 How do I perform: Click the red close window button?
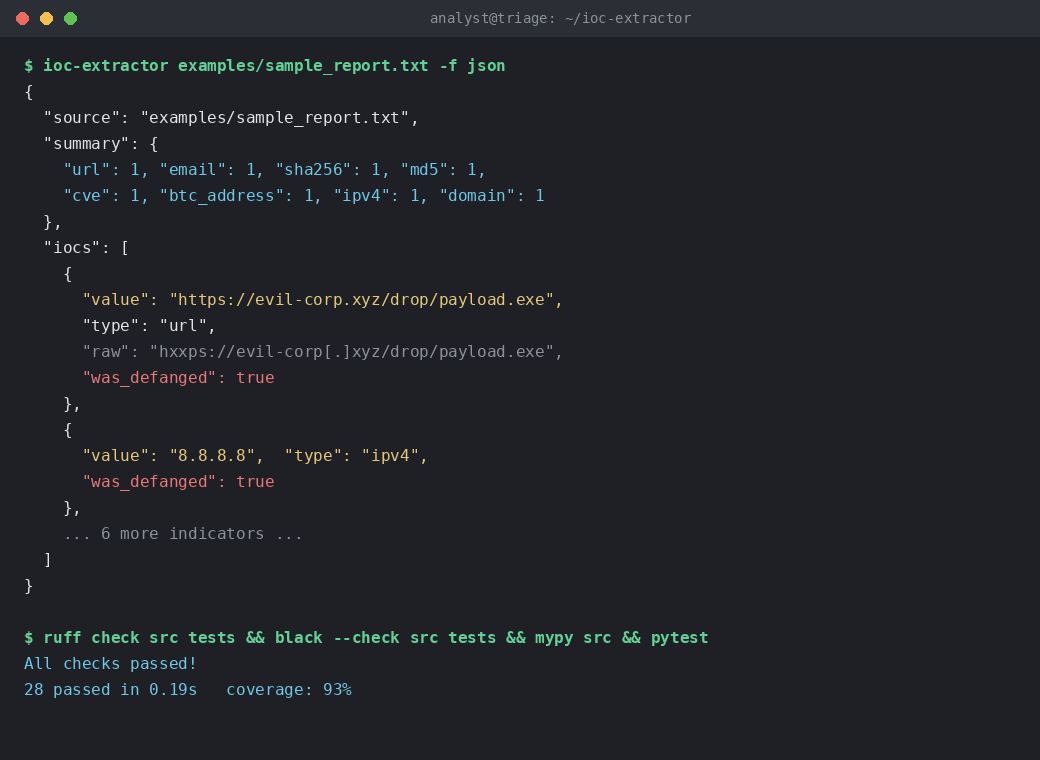pos(23,19)
